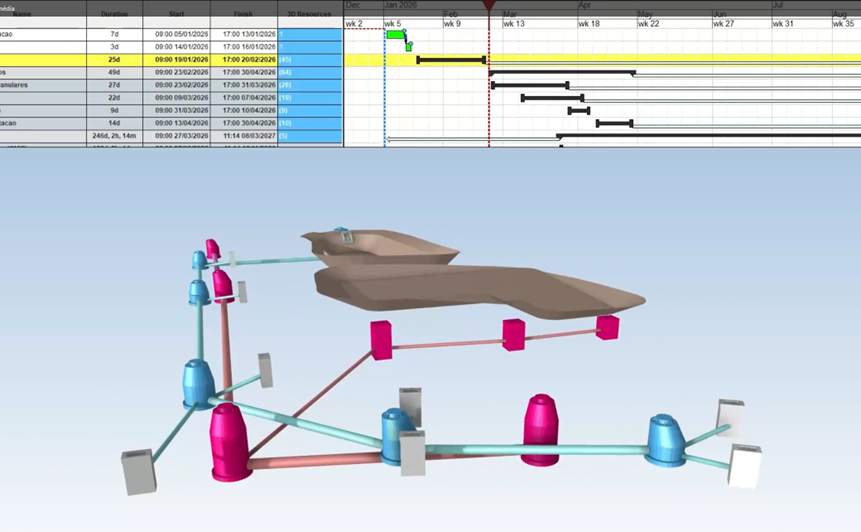This screenshot has height=532, width=861.
Task: Pick the white box at bottom-left corner
Action: click(138, 472)
